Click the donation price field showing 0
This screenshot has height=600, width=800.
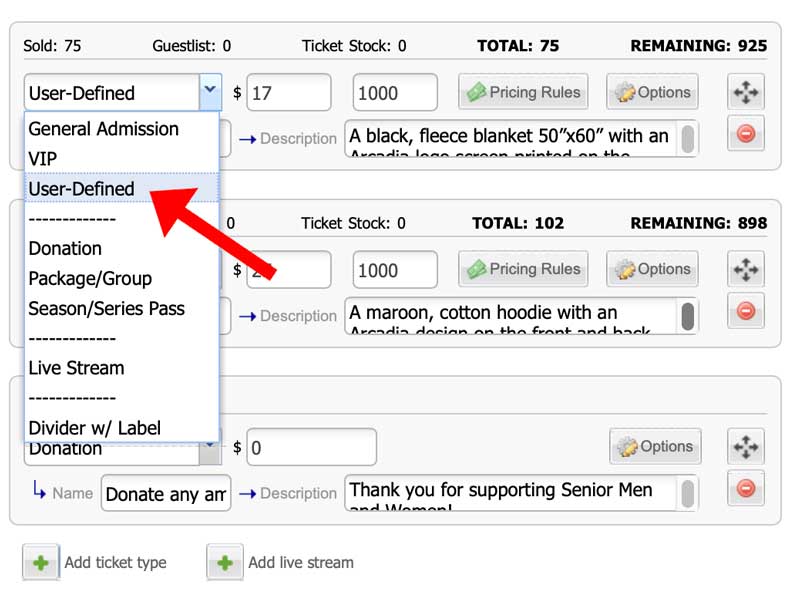311,447
